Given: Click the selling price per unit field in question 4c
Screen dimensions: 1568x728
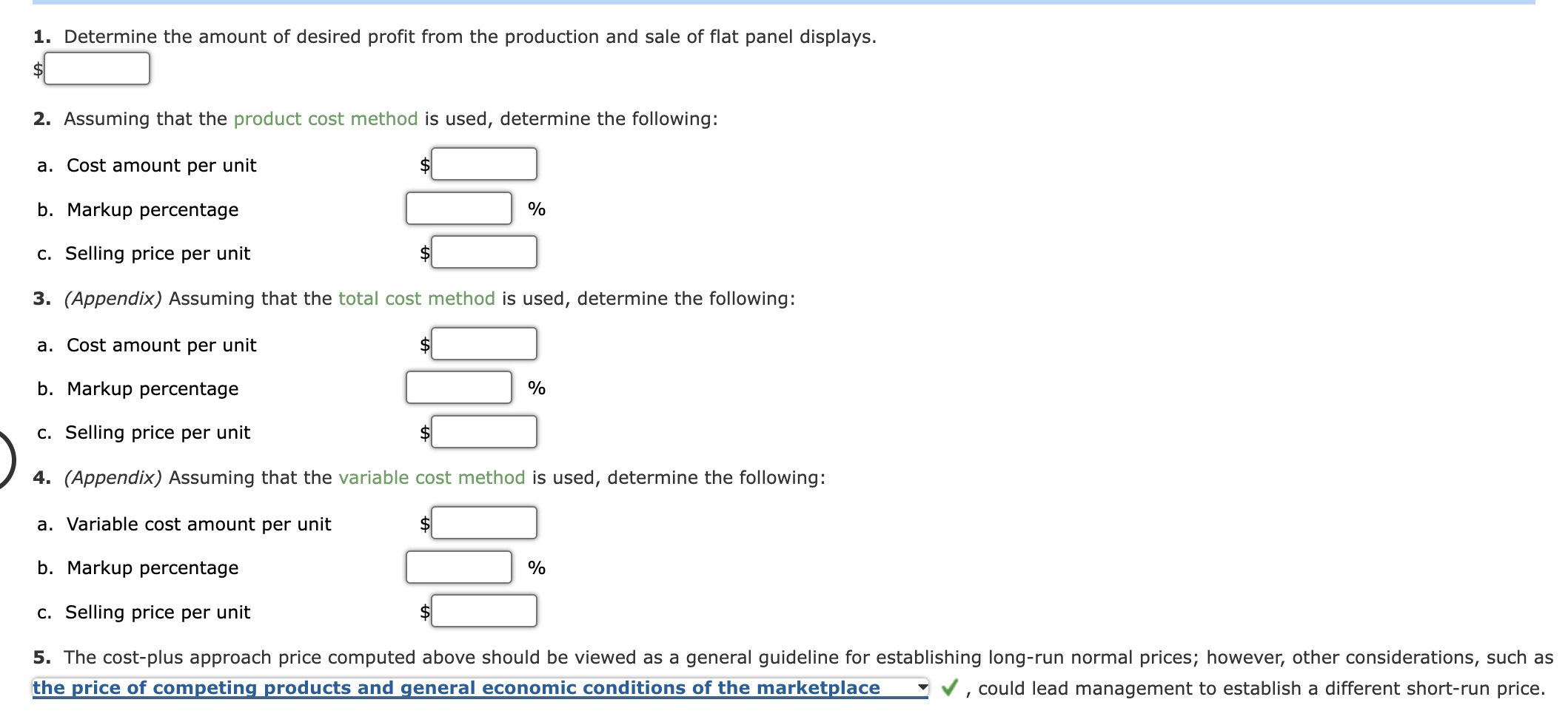Looking at the screenshot, I should [x=484, y=610].
